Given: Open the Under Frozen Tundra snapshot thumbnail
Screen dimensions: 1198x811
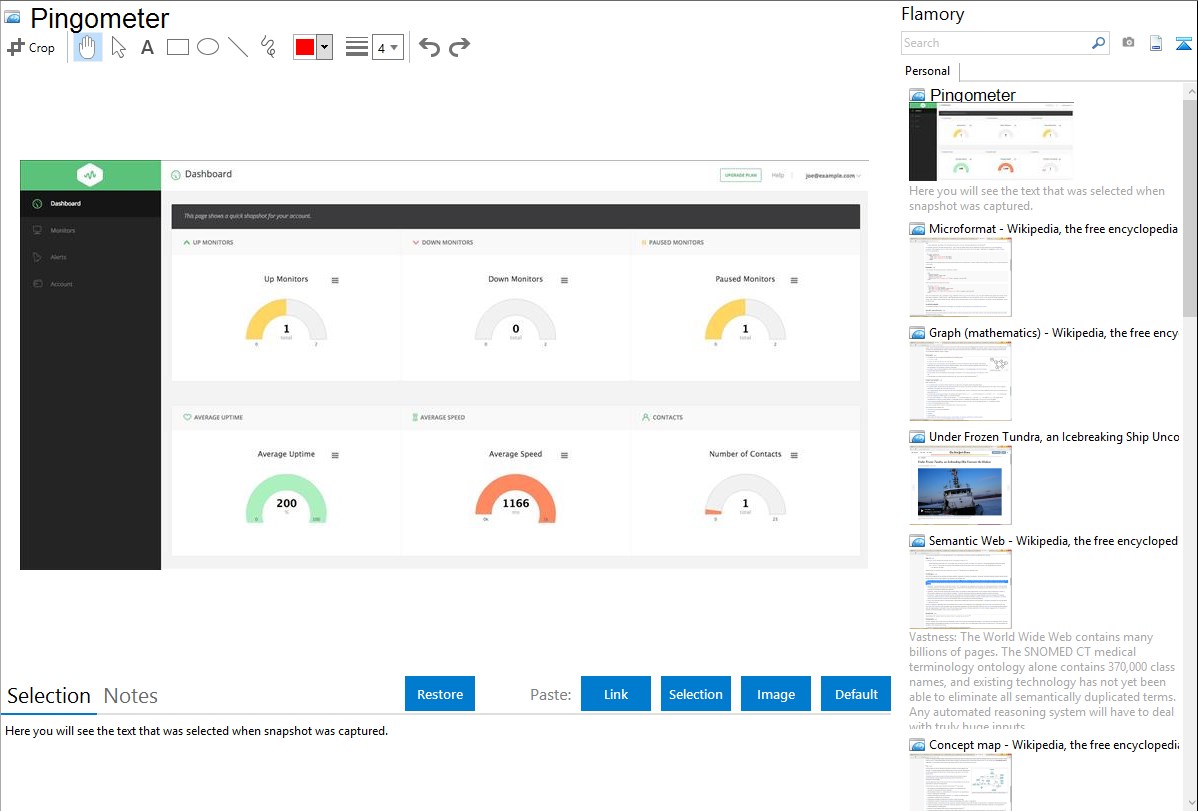Looking at the screenshot, I should [x=960, y=485].
